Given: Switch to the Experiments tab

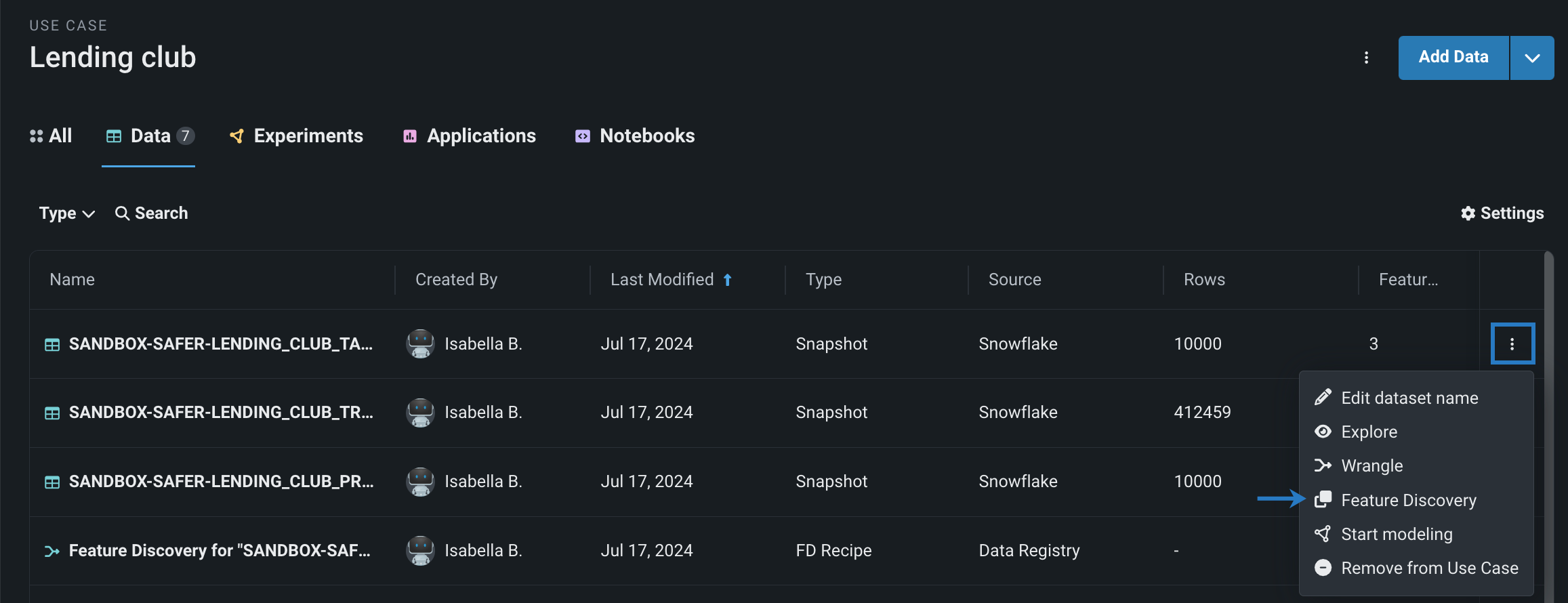Looking at the screenshot, I should (x=296, y=136).
